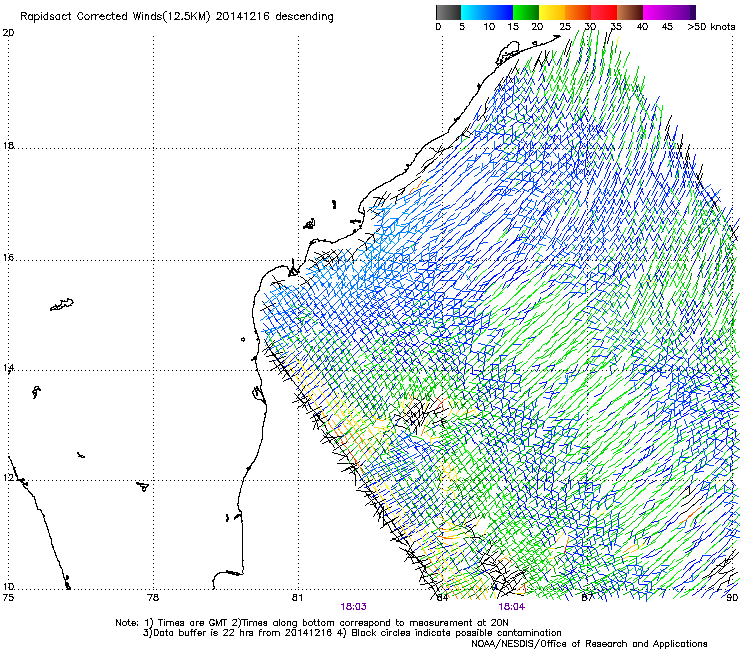The width and height of the screenshot is (740, 650).
Task: Click the latitude '14' axis label
Action: tap(8, 367)
